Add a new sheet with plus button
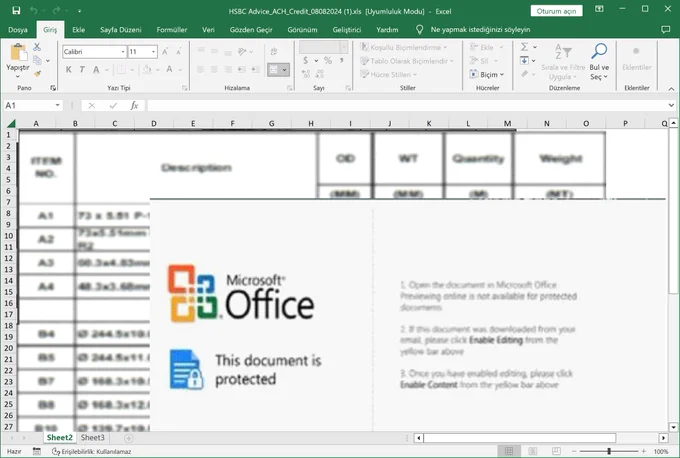Viewport: 680px width, 458px height. tap(128, 438)
